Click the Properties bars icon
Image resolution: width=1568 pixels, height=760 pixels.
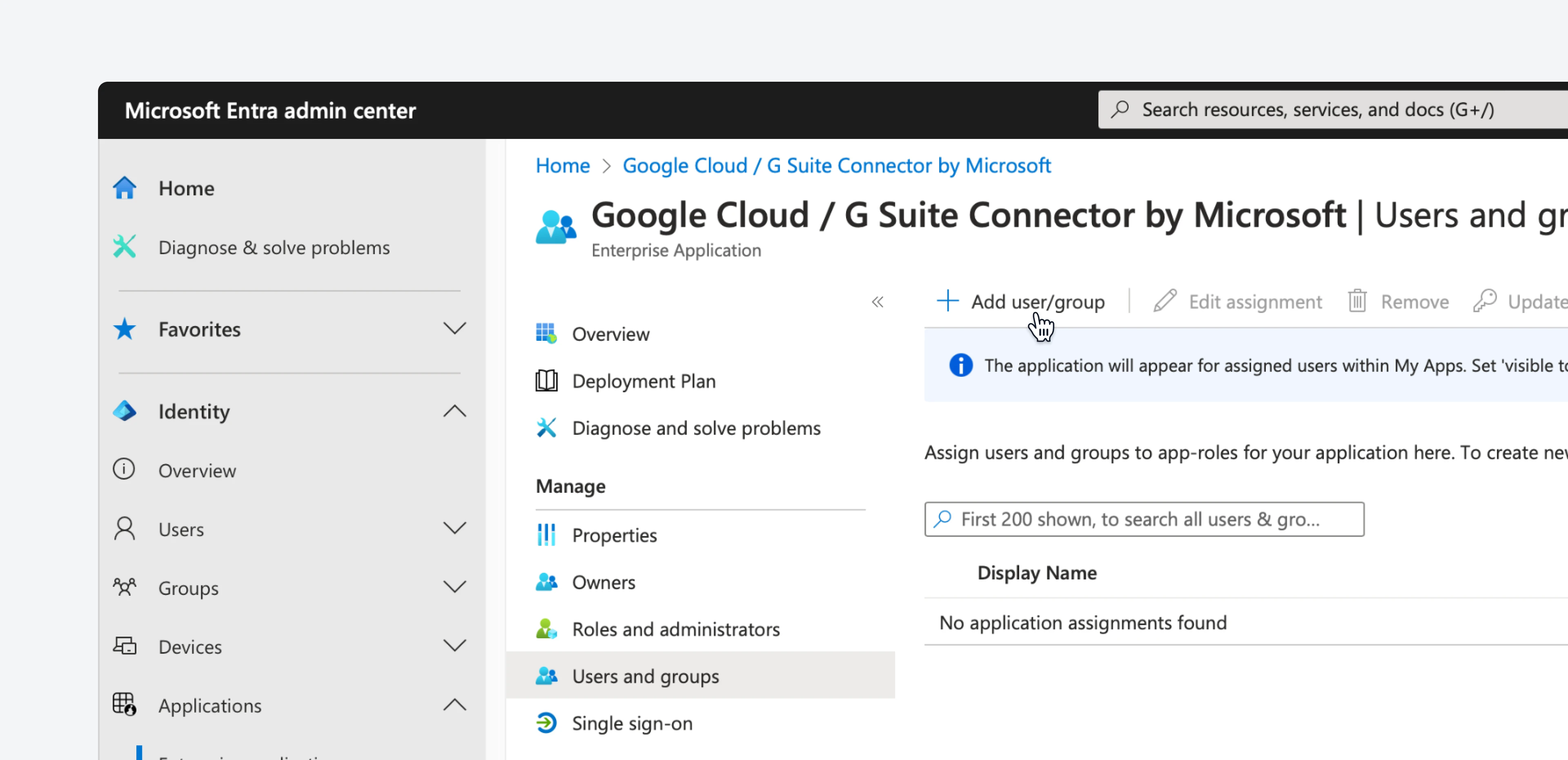pyautogui.click(x=546, y=535)
